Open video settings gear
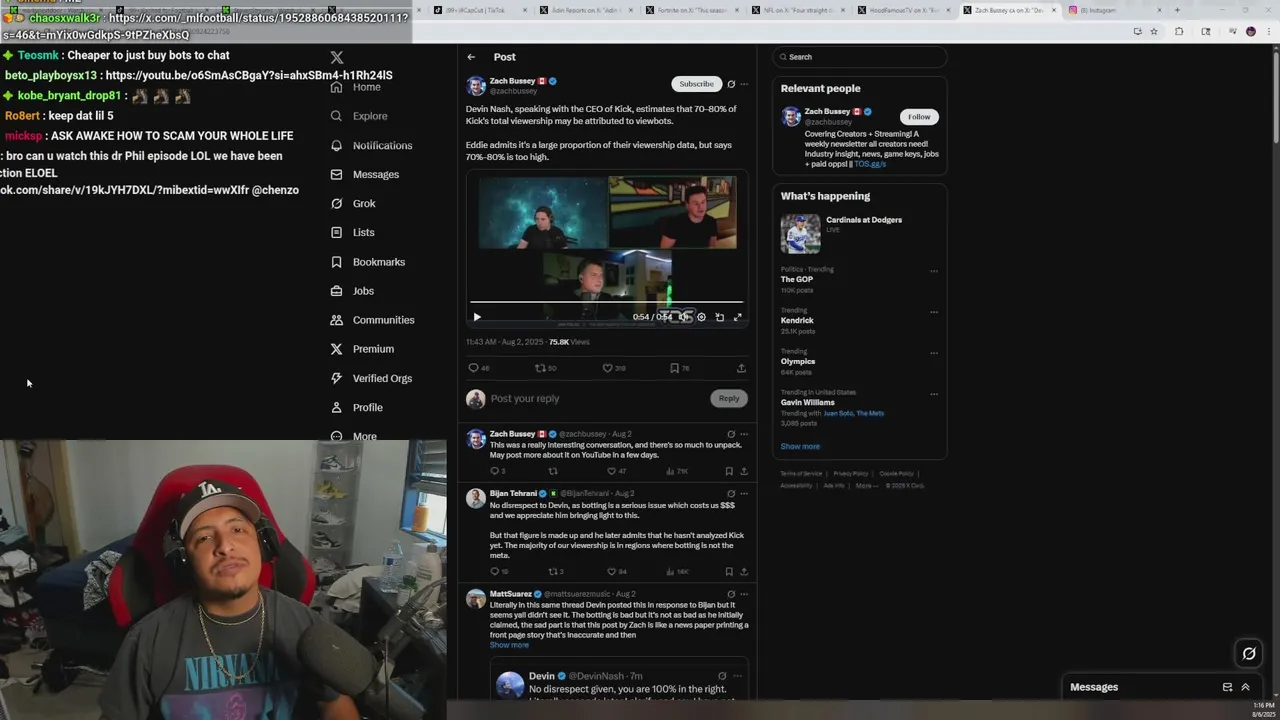1280x720 pixels. (701, 317)
